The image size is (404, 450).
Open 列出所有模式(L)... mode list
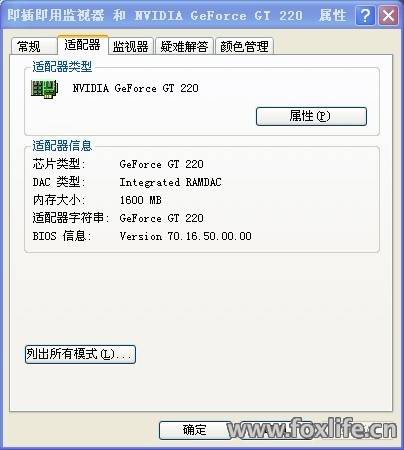pos(80,354)
